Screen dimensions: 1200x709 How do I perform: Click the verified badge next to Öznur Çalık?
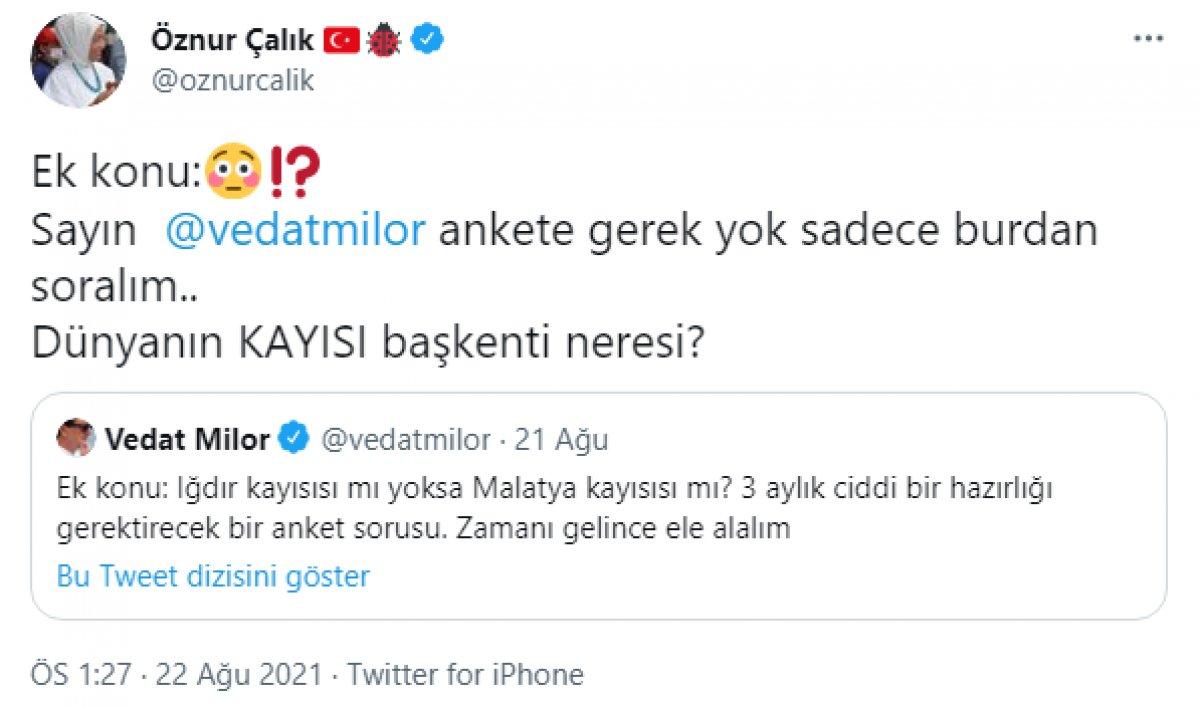(428, 40)
